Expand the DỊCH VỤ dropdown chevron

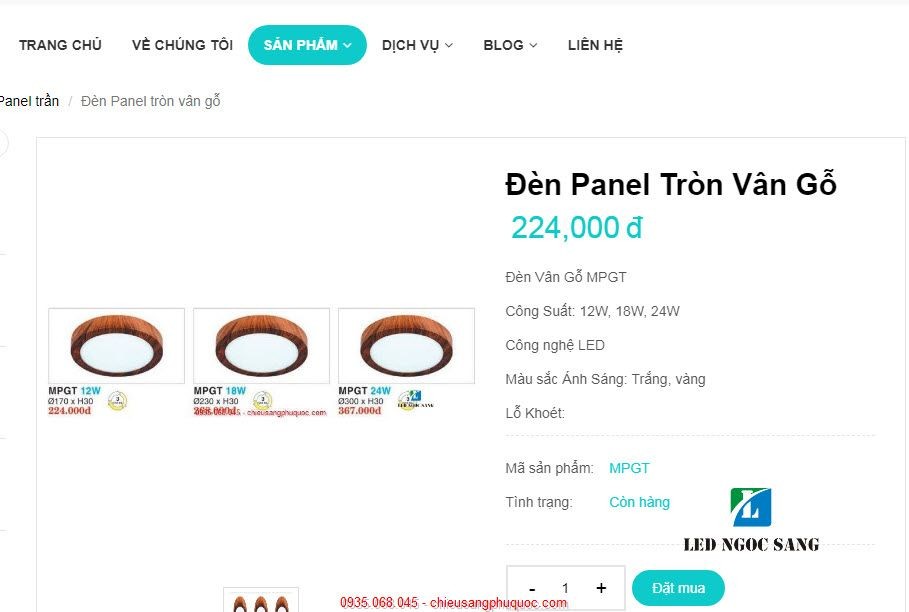point(449,45)
